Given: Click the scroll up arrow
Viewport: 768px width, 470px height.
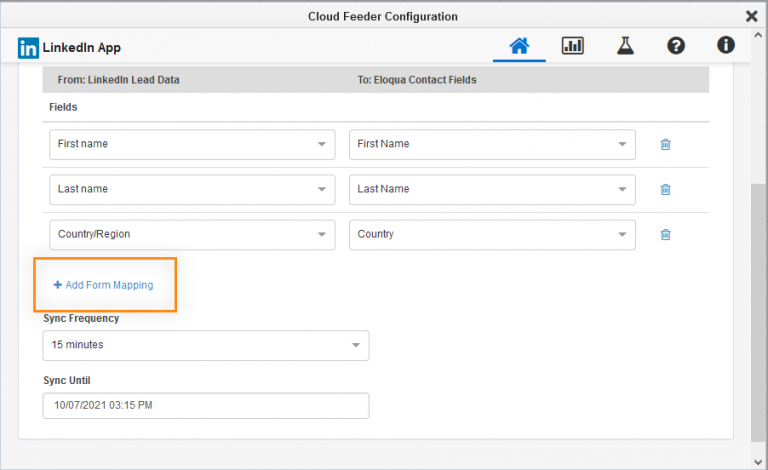Looking at the screenshot, I should pyautogui.click(x=758, y=35).
